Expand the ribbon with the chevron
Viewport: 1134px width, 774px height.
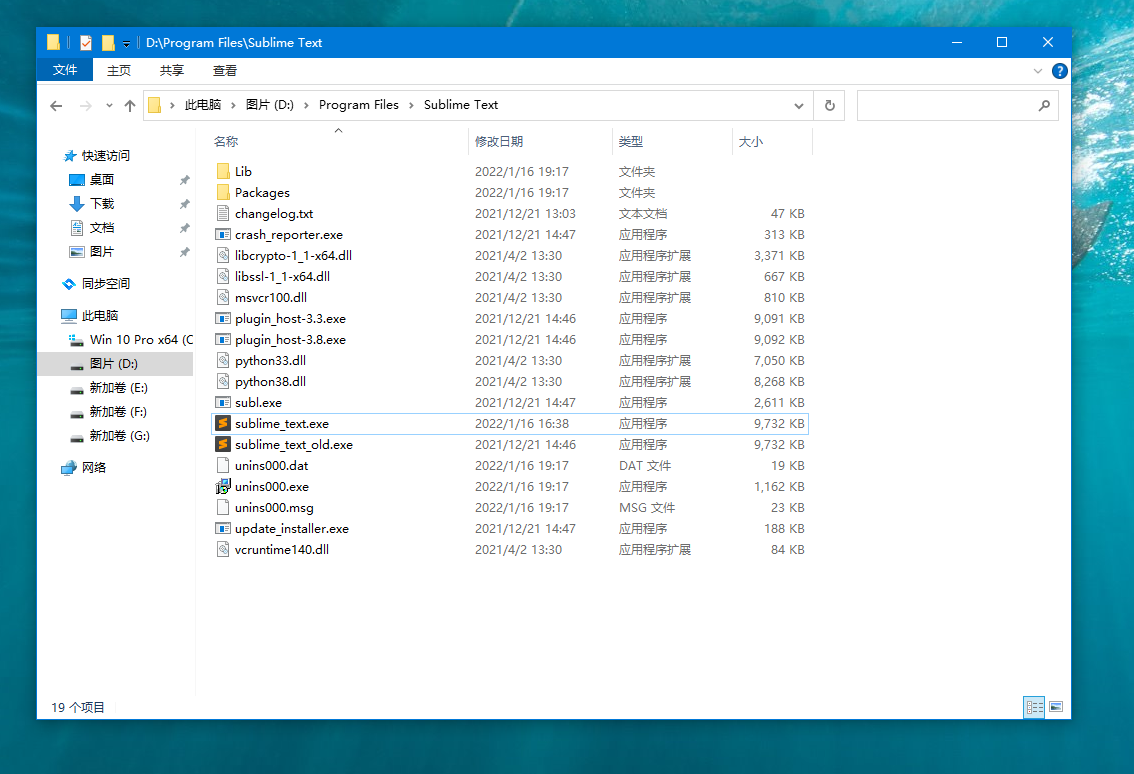(1038, 71)
